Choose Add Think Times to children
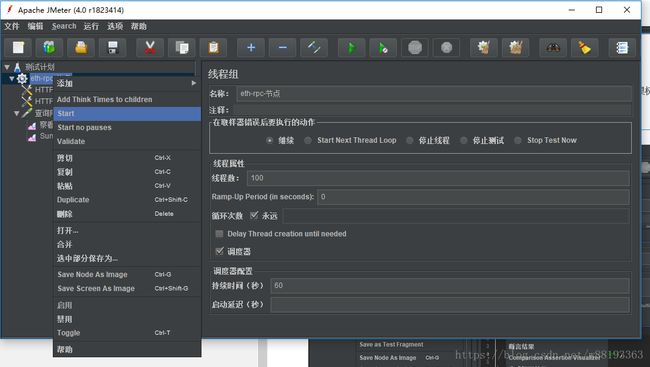 tap(127, 100)
